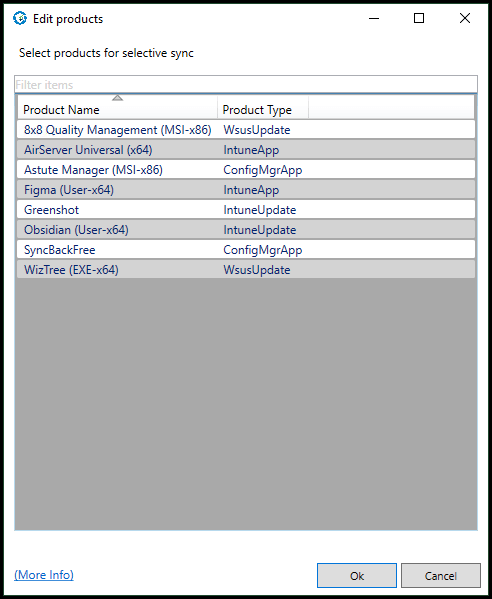The height and width of the screenshot is (599, 492).
Task: Select the Figma (User-x64) row
Action: (246, 190)
